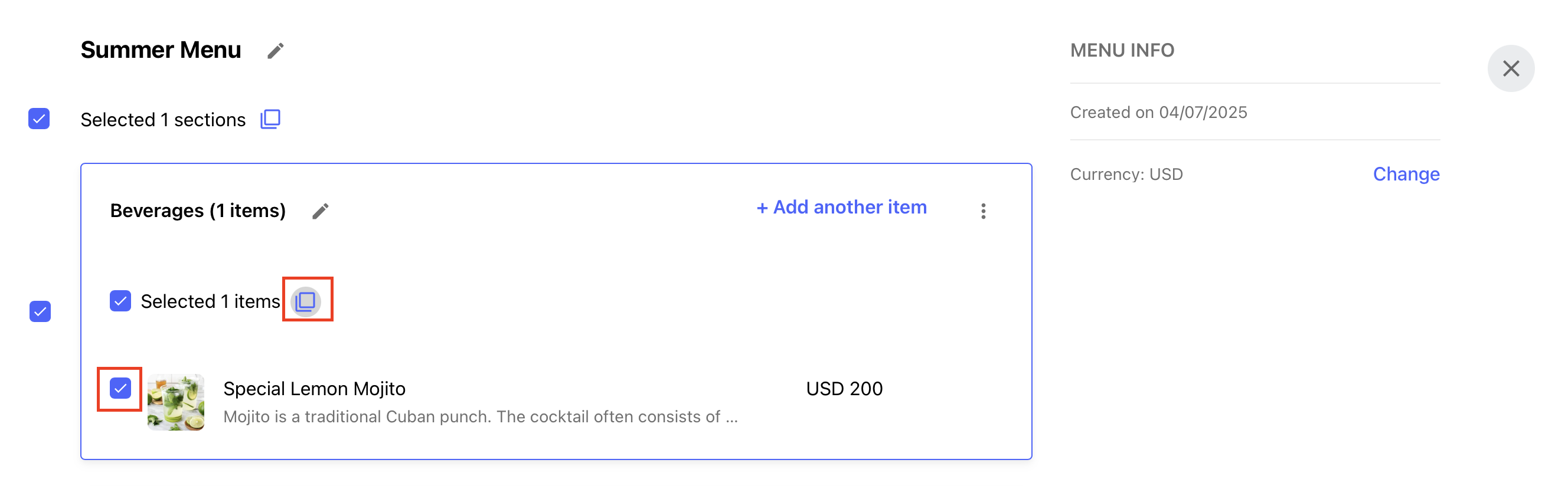Click the Currency: USD label
This screenshot has height=486, width=1568.
click(1126, 175)
